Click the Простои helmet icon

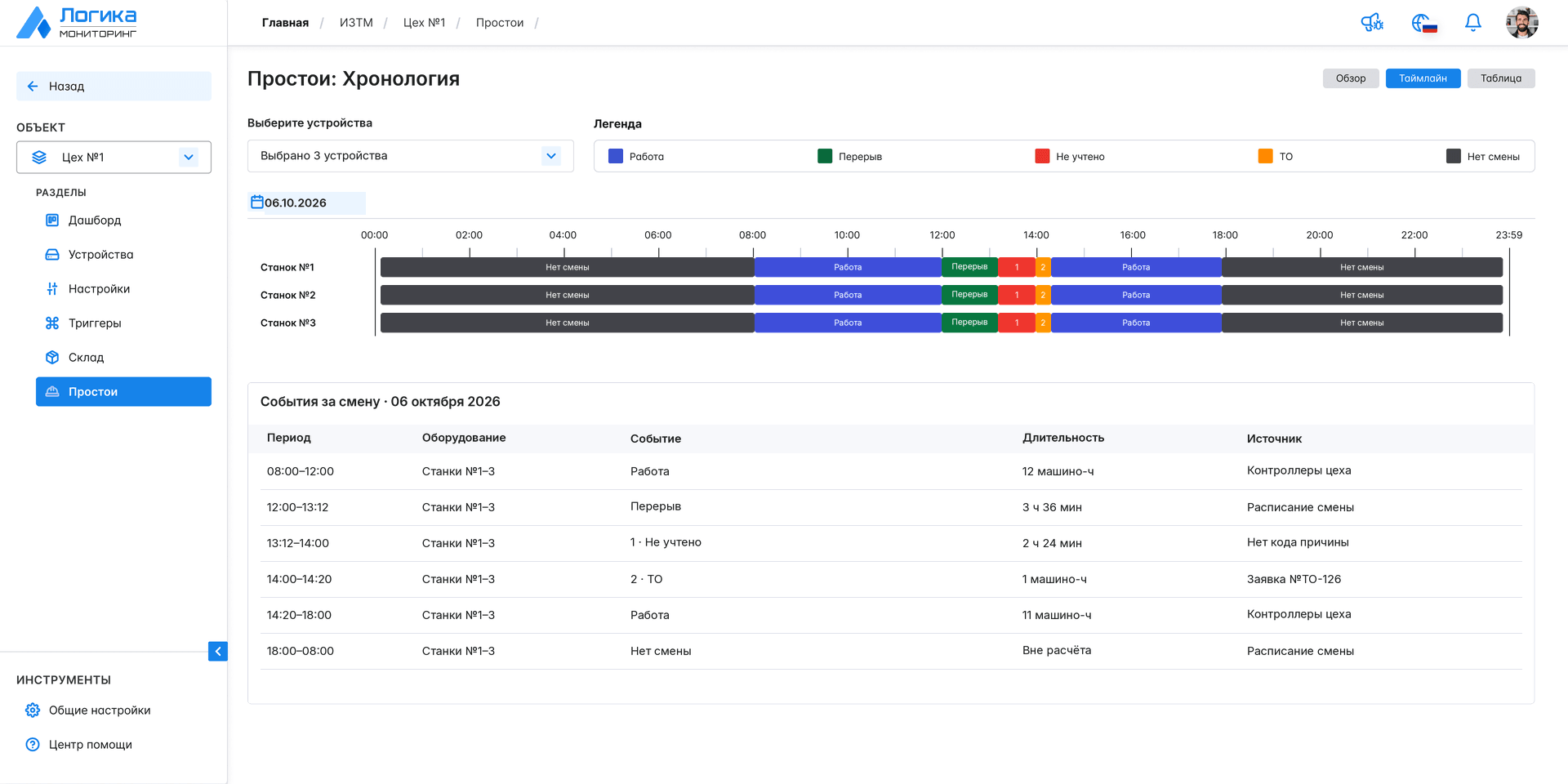[x=52, y=392]
